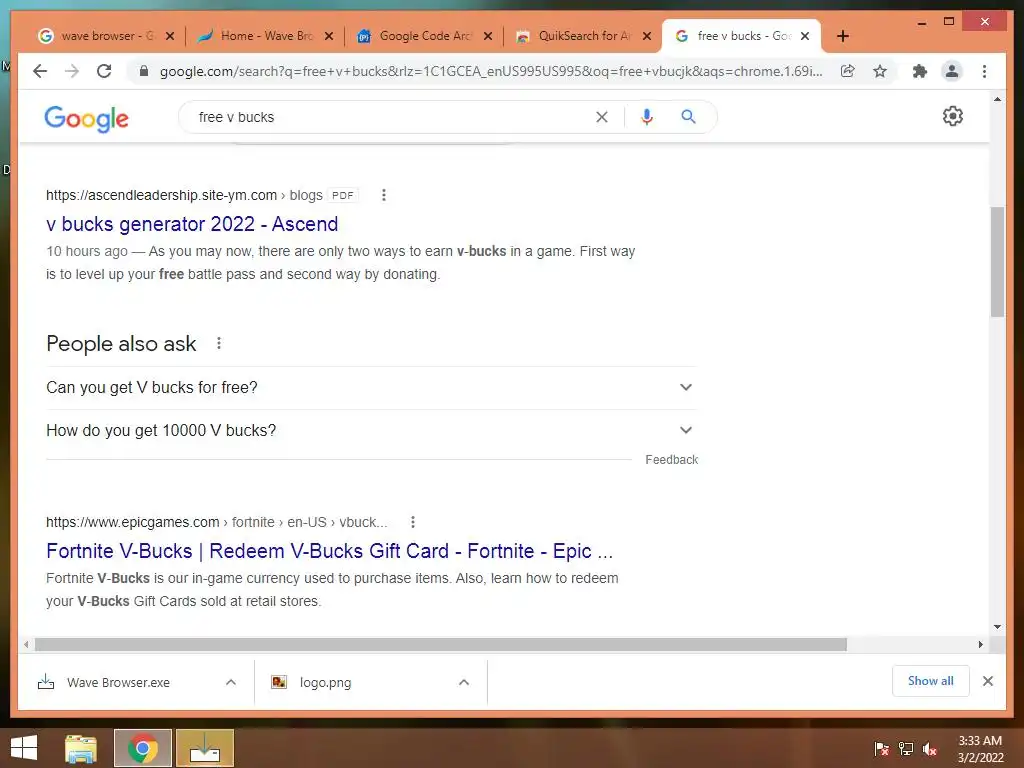The width and height of the screenshot is (1024, 768).
Task: Close the wave browser tab
Action: coord(170,36)
